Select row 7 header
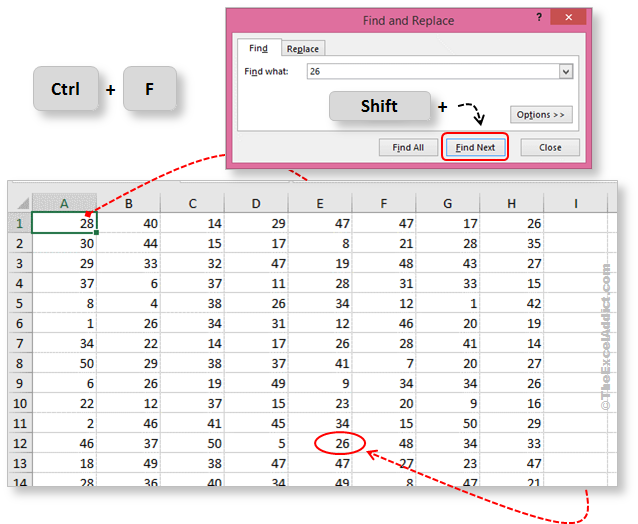The image size is (638, 524). click(20, 343)
